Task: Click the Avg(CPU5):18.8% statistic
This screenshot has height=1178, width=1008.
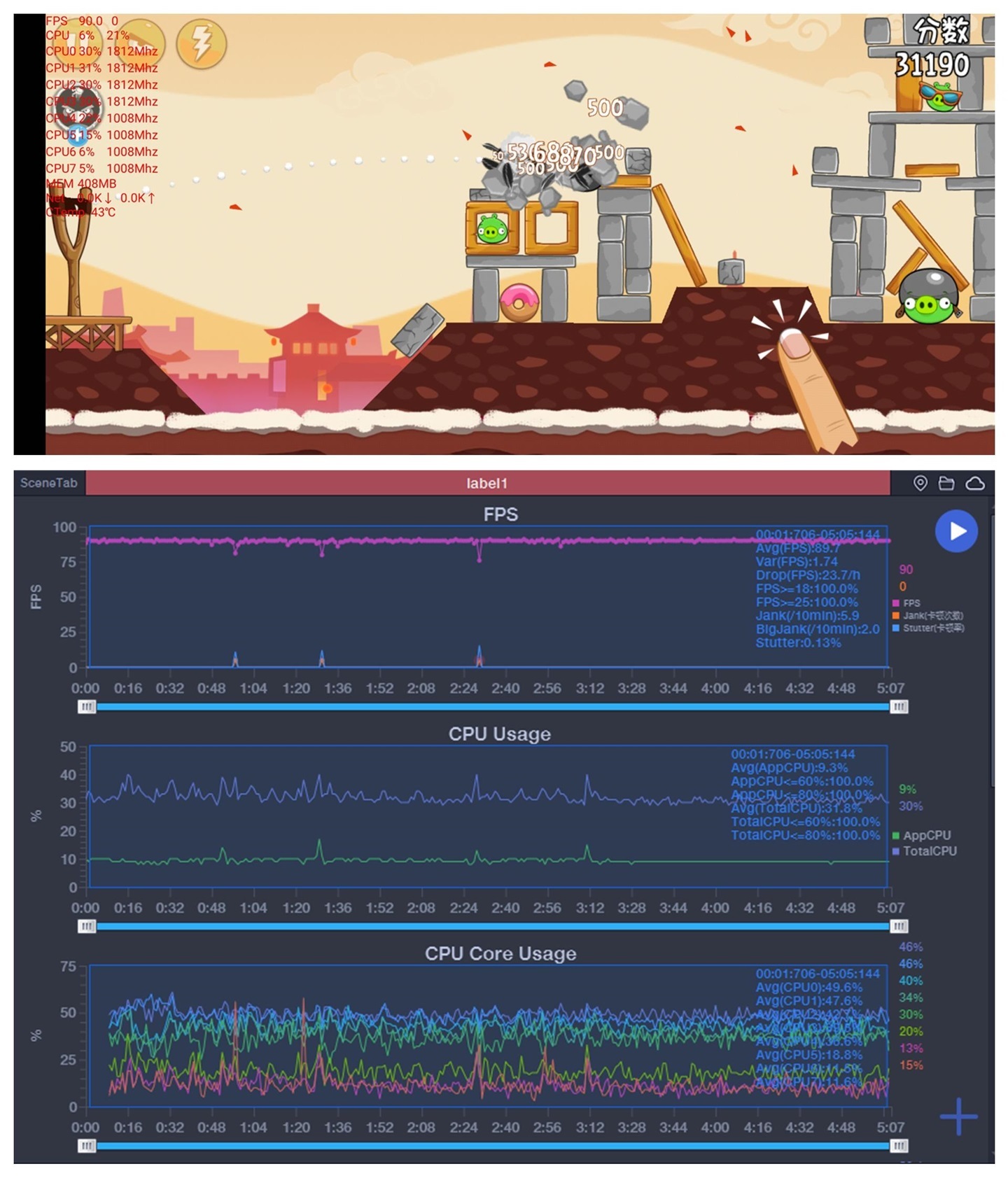Action: tap(808, 1054)
